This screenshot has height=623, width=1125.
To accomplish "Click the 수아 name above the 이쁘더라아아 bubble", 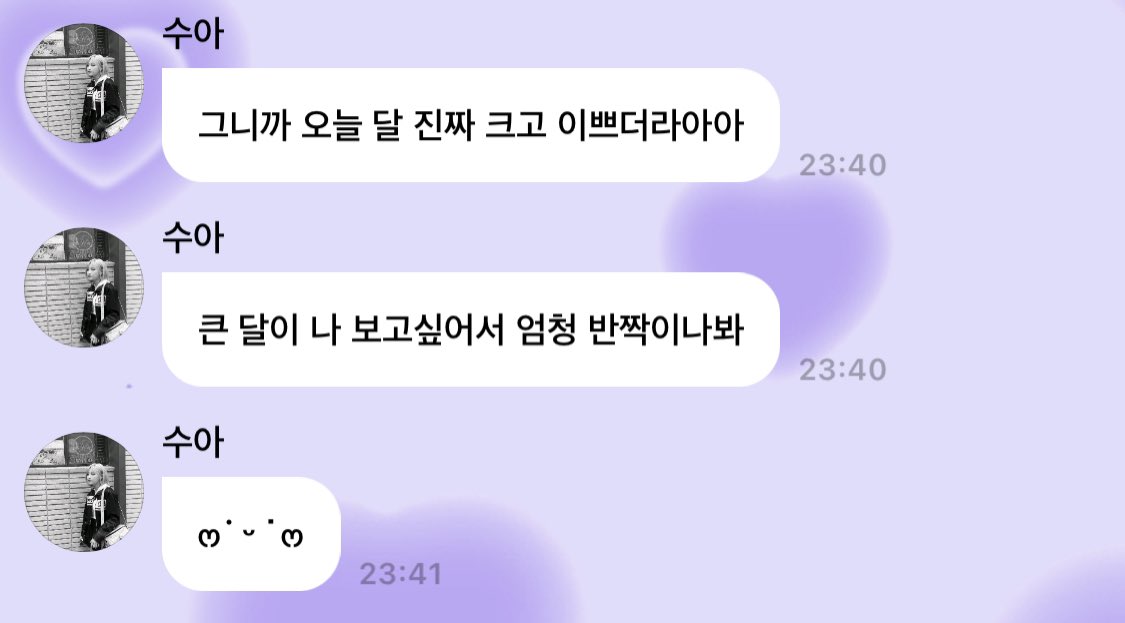I will 193,33.
